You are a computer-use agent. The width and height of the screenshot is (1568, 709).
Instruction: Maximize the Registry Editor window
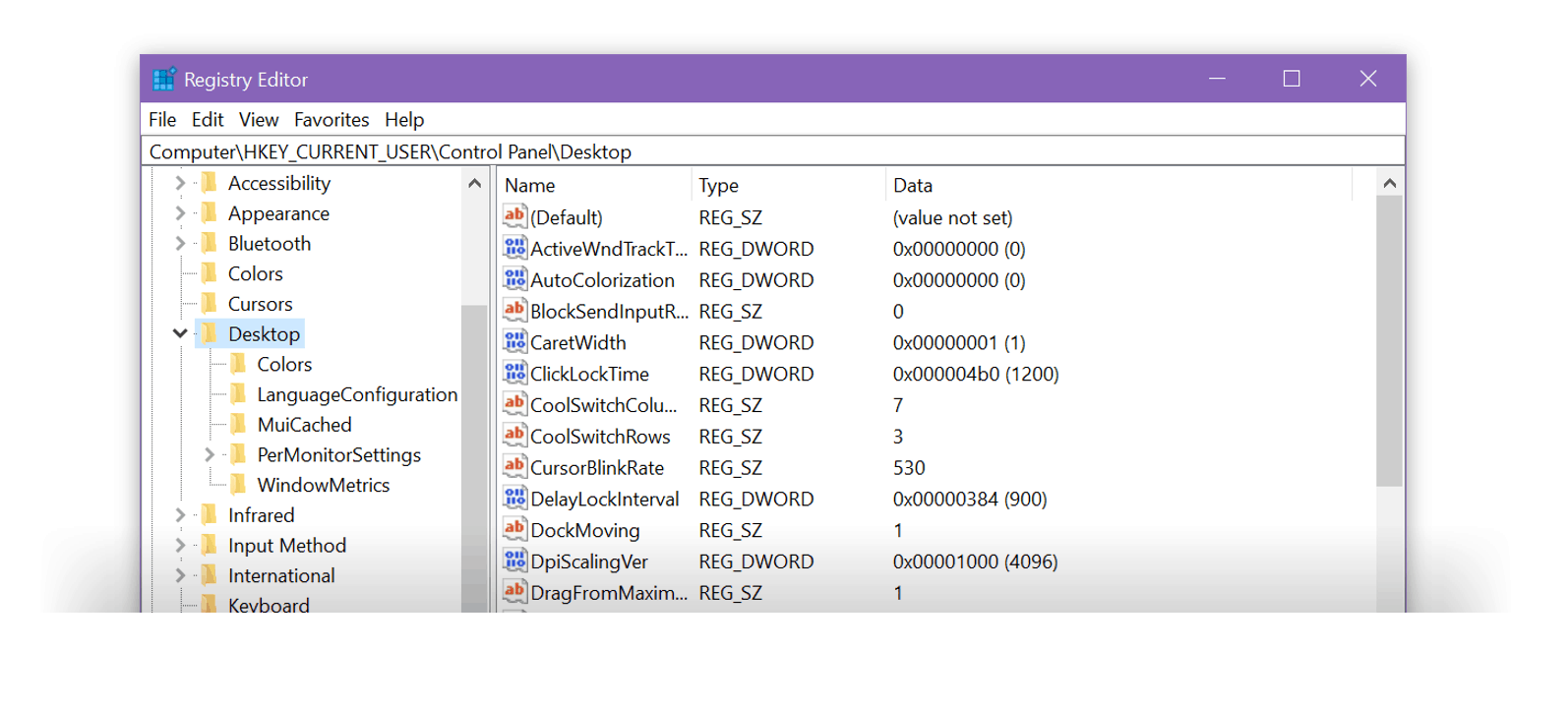pos(1292,79)
